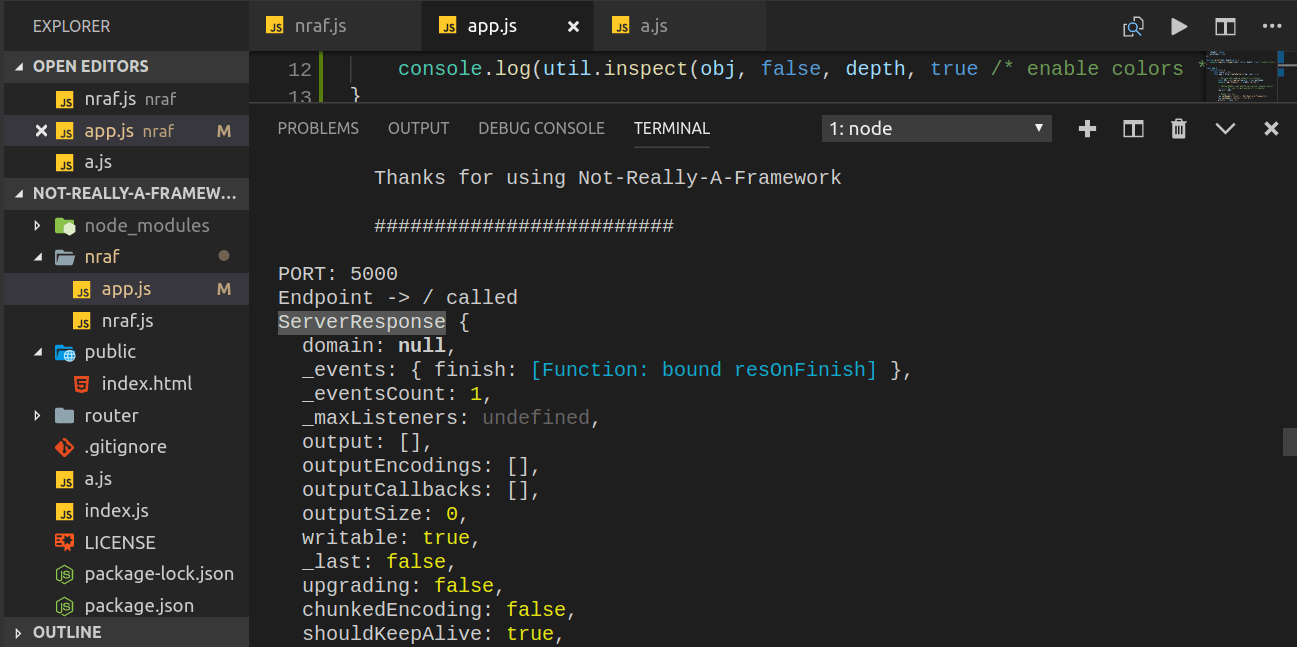Switch to the PROBLEMS tab

[x=318, y=128]
